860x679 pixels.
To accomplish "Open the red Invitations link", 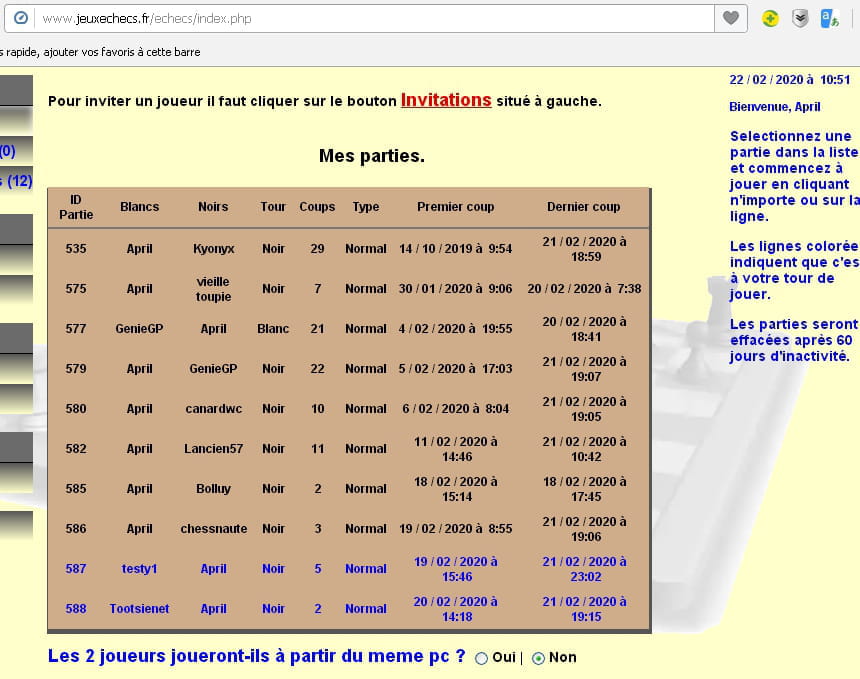I will (x=446, y=100).
